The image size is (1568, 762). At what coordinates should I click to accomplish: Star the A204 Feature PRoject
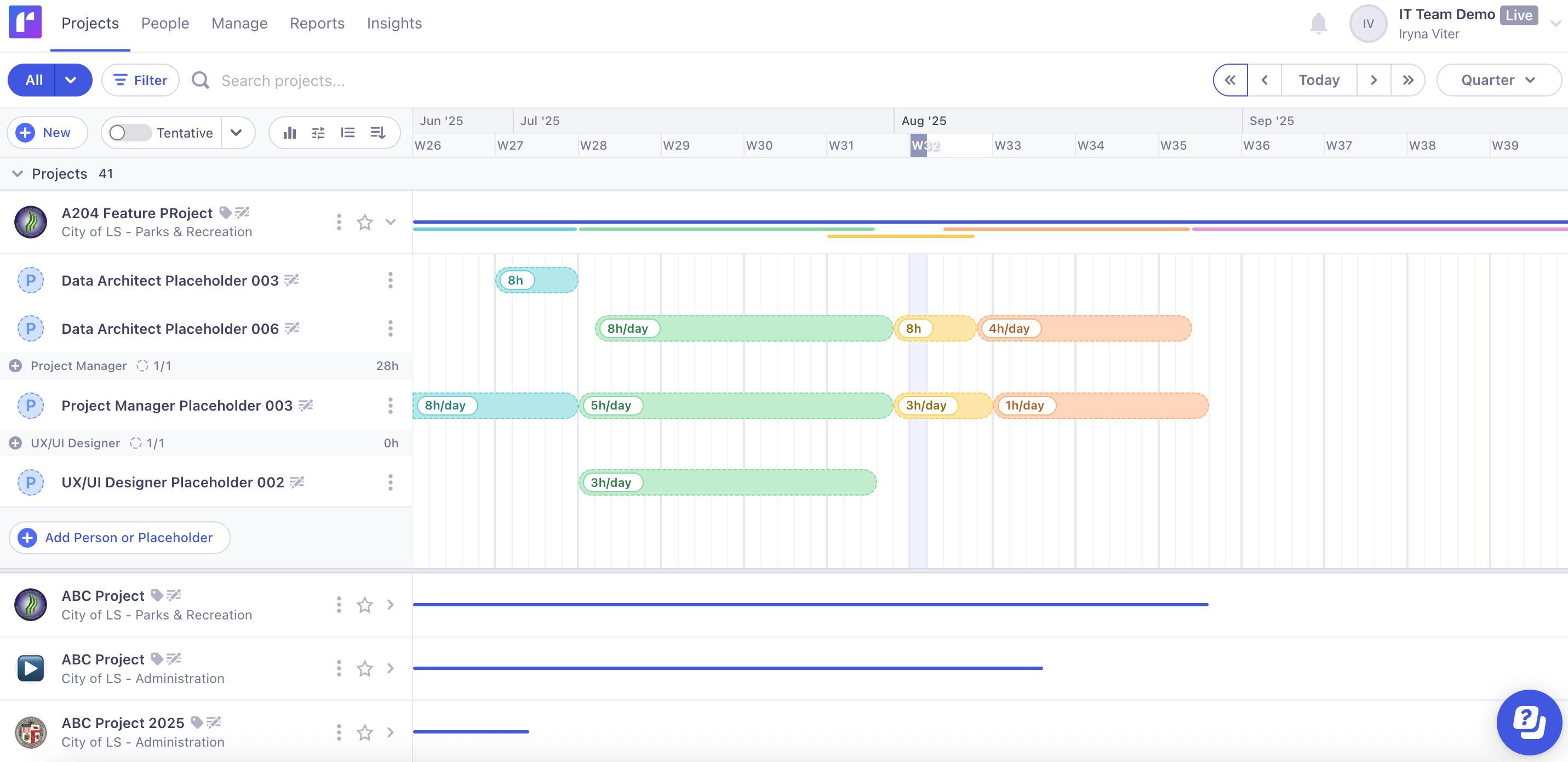365,223
